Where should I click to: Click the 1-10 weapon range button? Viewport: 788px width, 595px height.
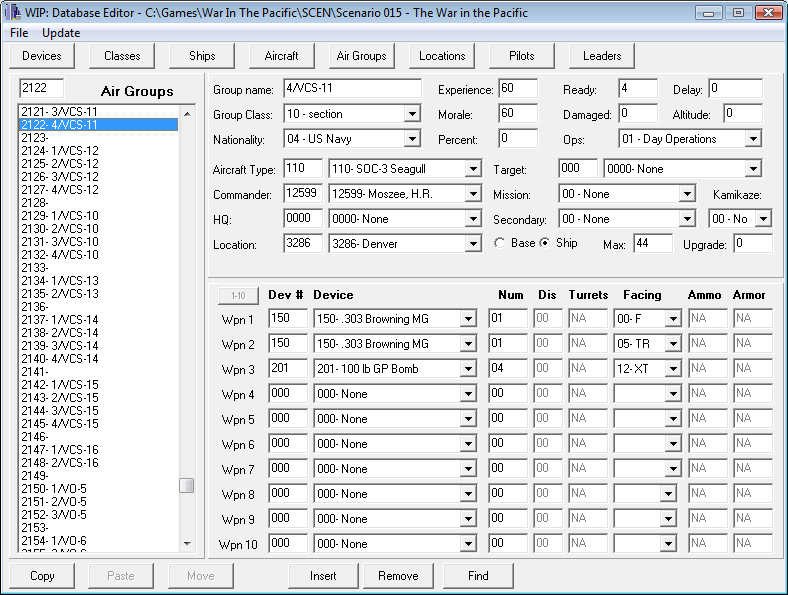coord(238,295)
